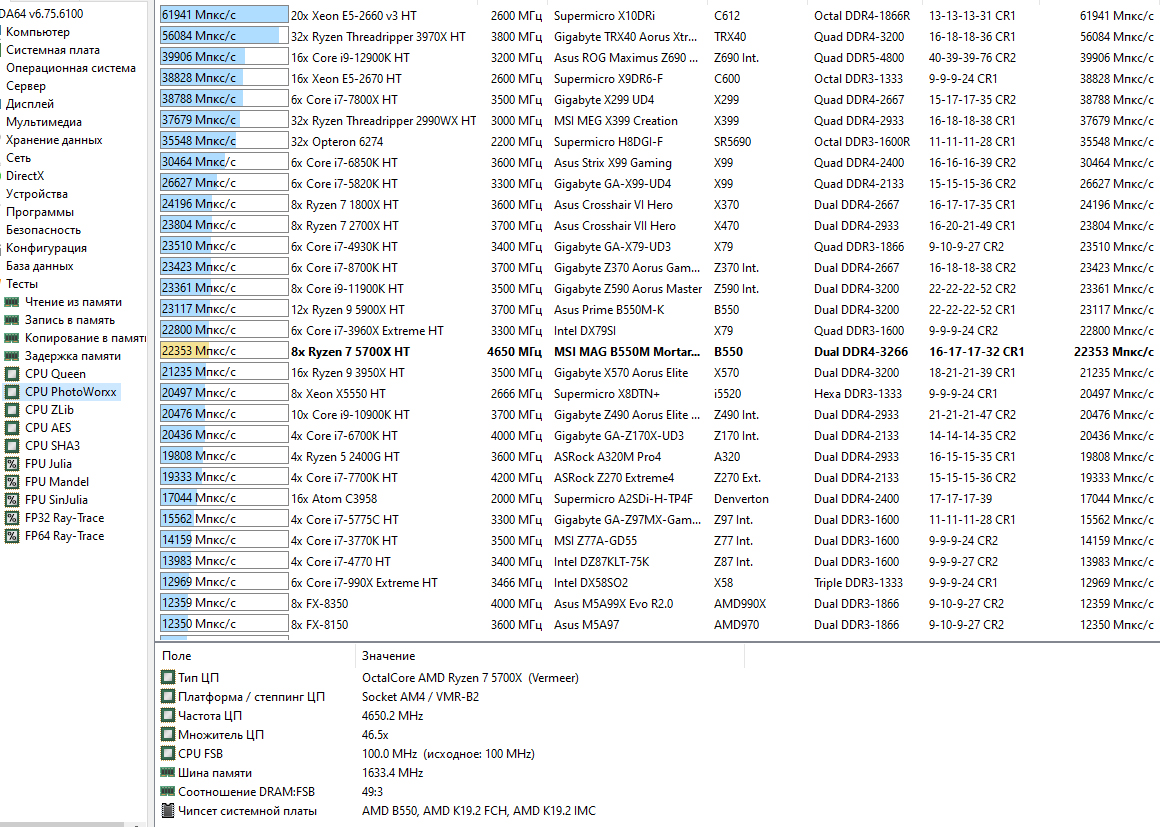This screenshot has width=1160, height=827.
Task: Select the 16x Core i9-12900K HT row
Action: 658,57
